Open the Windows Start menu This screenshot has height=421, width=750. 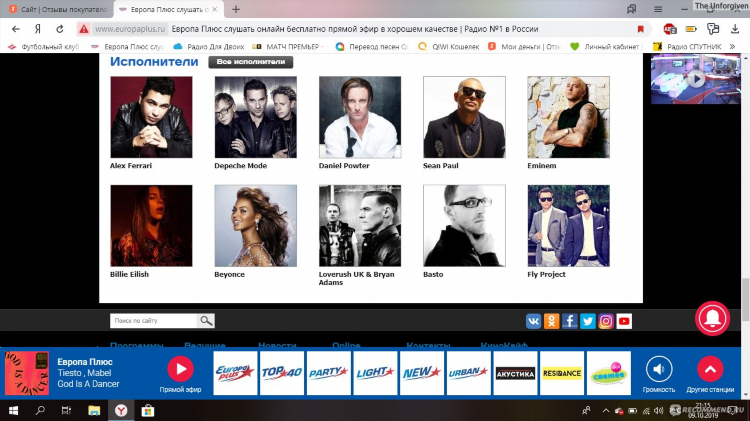13,410
